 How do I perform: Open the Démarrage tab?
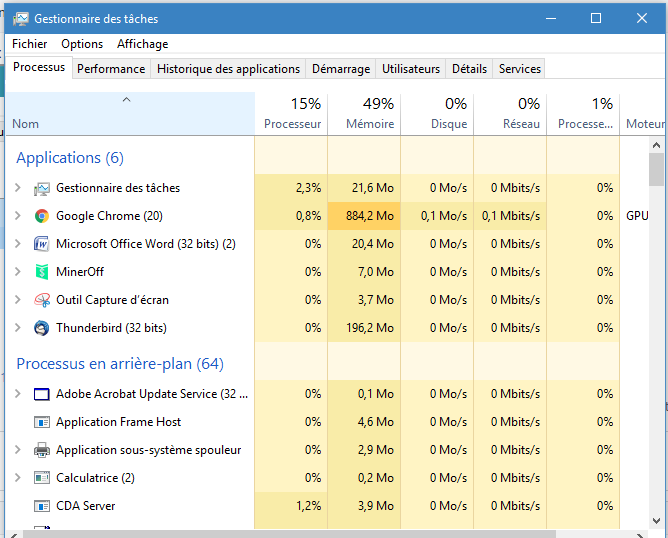point(341,69)
